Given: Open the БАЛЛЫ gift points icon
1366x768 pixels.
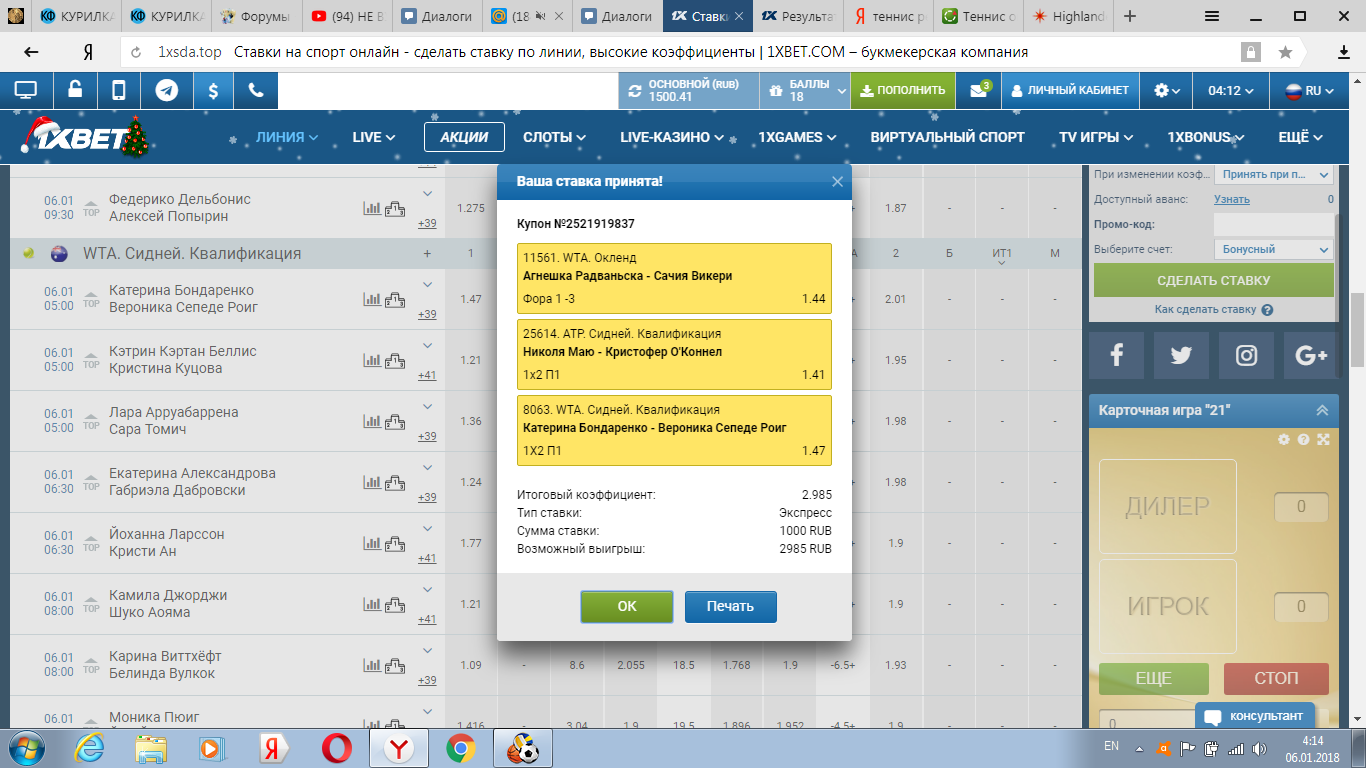Looking at the screenshot, I should [775, 91].
